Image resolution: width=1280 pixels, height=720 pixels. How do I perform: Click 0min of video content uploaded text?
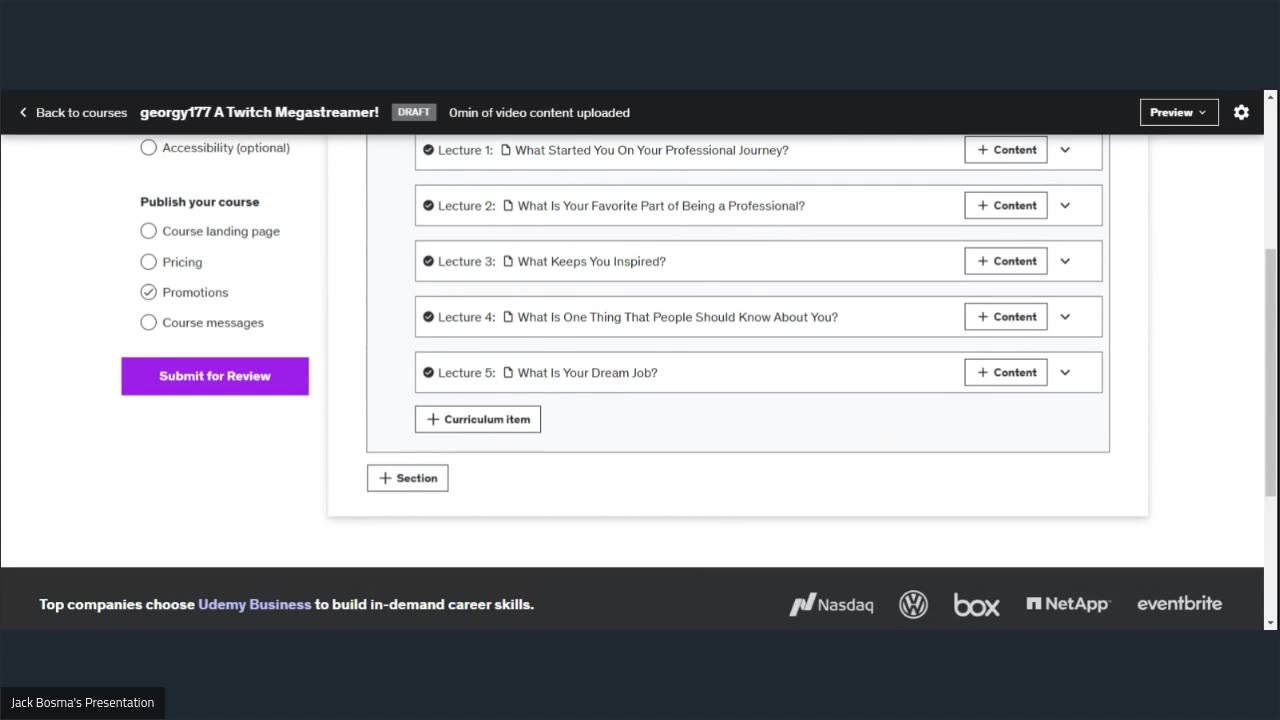pyautogui.click(x=539, y=113)
